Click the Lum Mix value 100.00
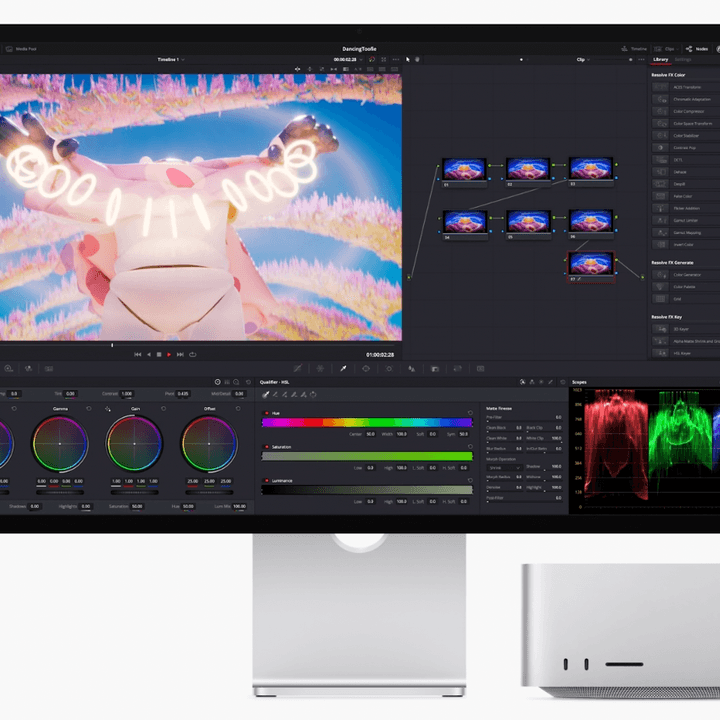 coord(239,506)
